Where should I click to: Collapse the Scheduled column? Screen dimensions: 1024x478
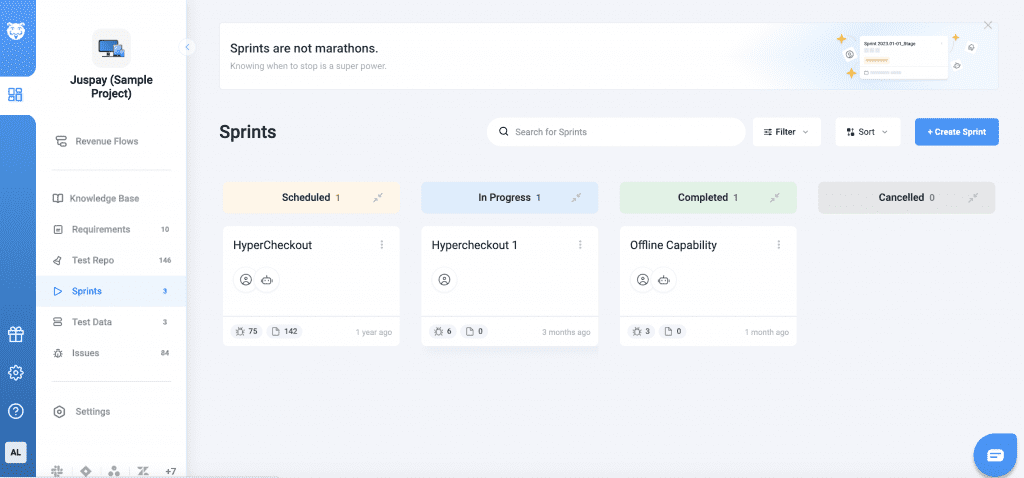coord(378,198)
